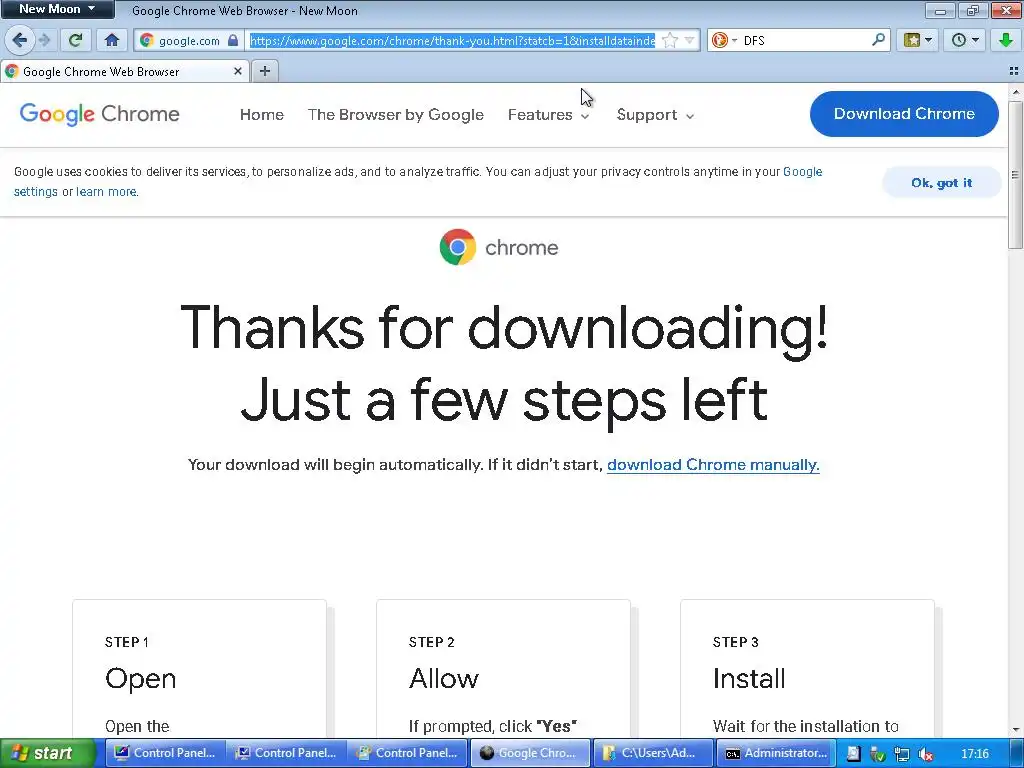1024x768 pixels.
Task: Click the Forward navigation arrow
Action: point(44,40)
